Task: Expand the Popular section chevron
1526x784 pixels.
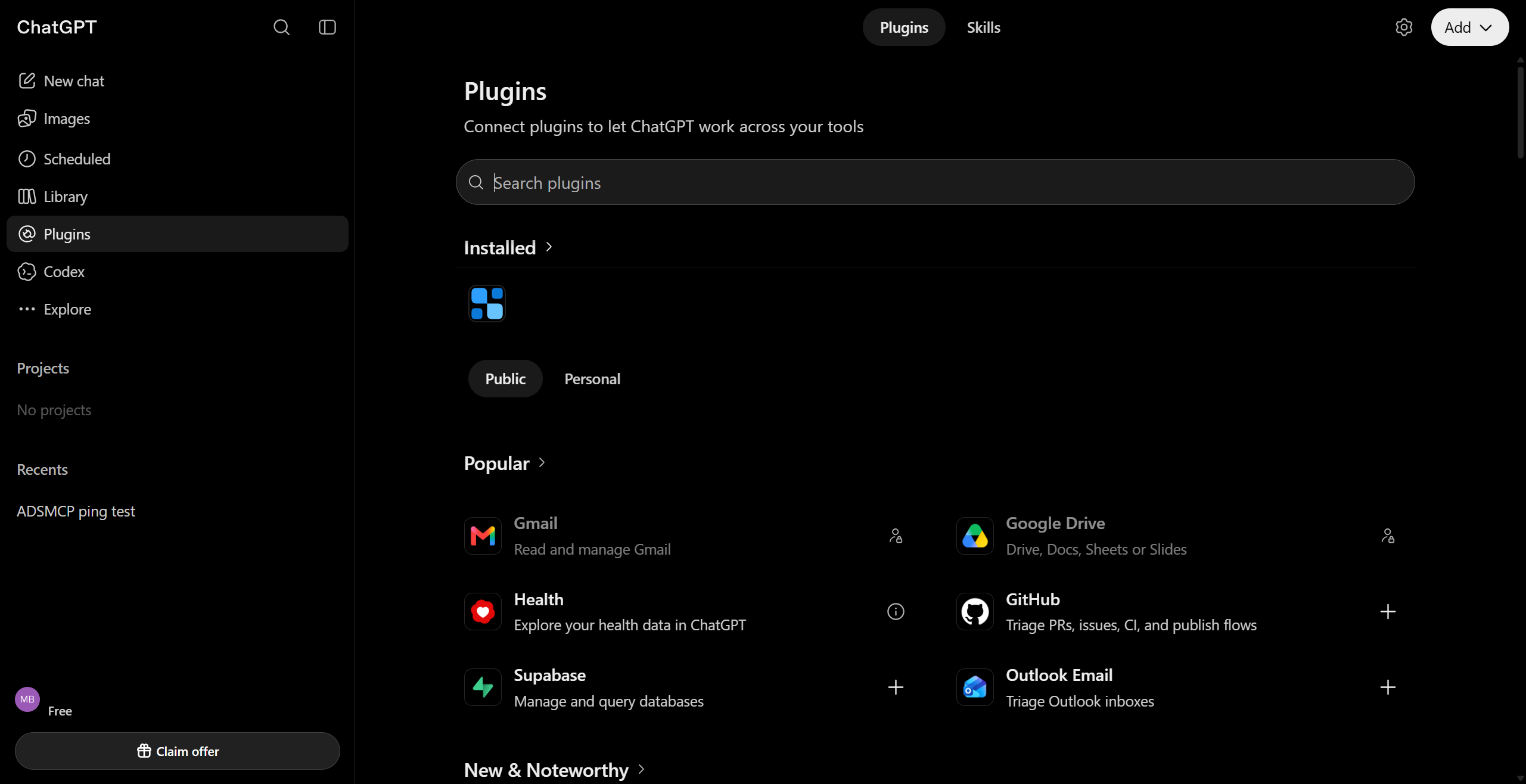Action: (x=542, y=462)
